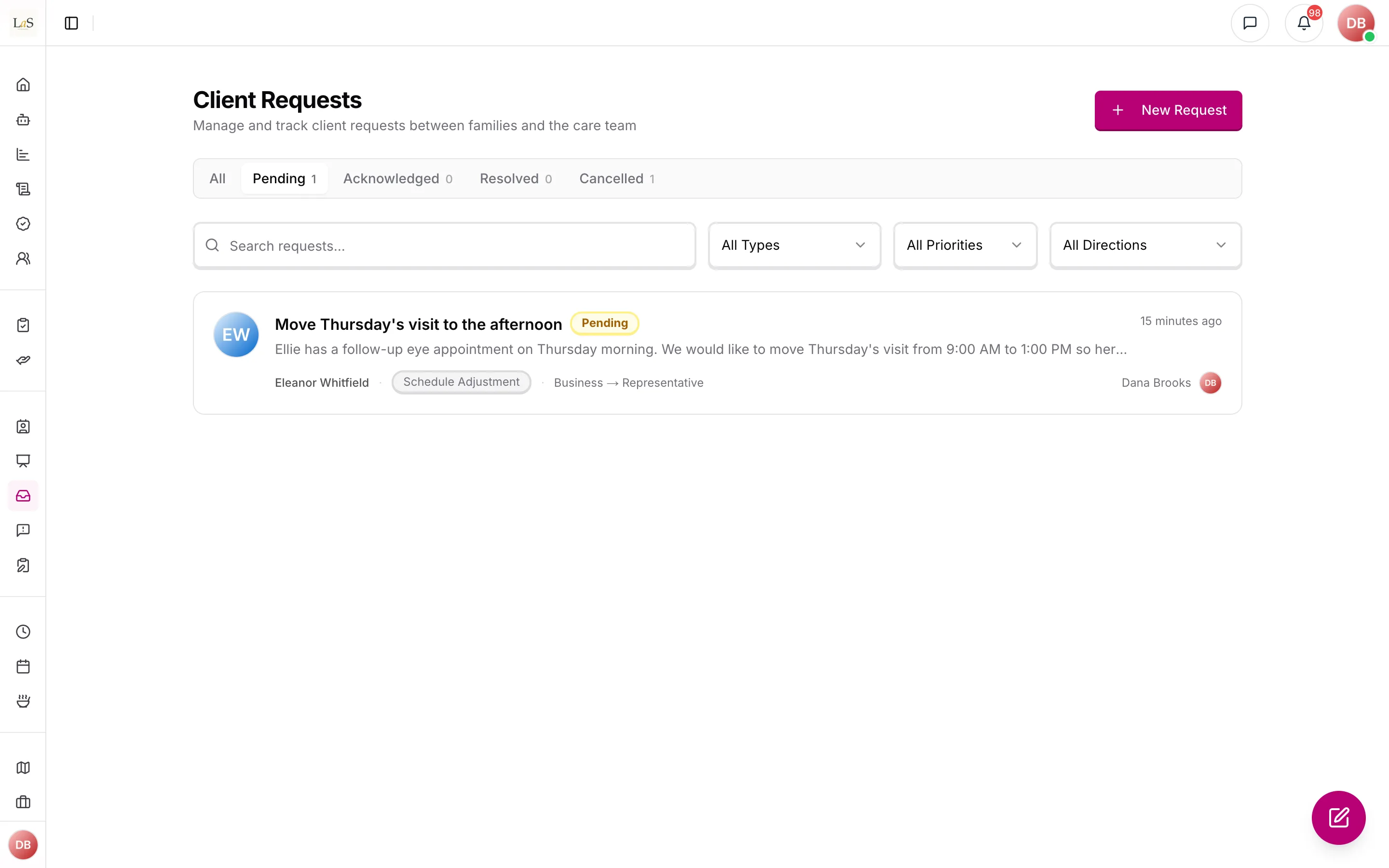Select the active inbox requests sidebar icon
This screenshot has height=868, width=1389.
(23, 495)
